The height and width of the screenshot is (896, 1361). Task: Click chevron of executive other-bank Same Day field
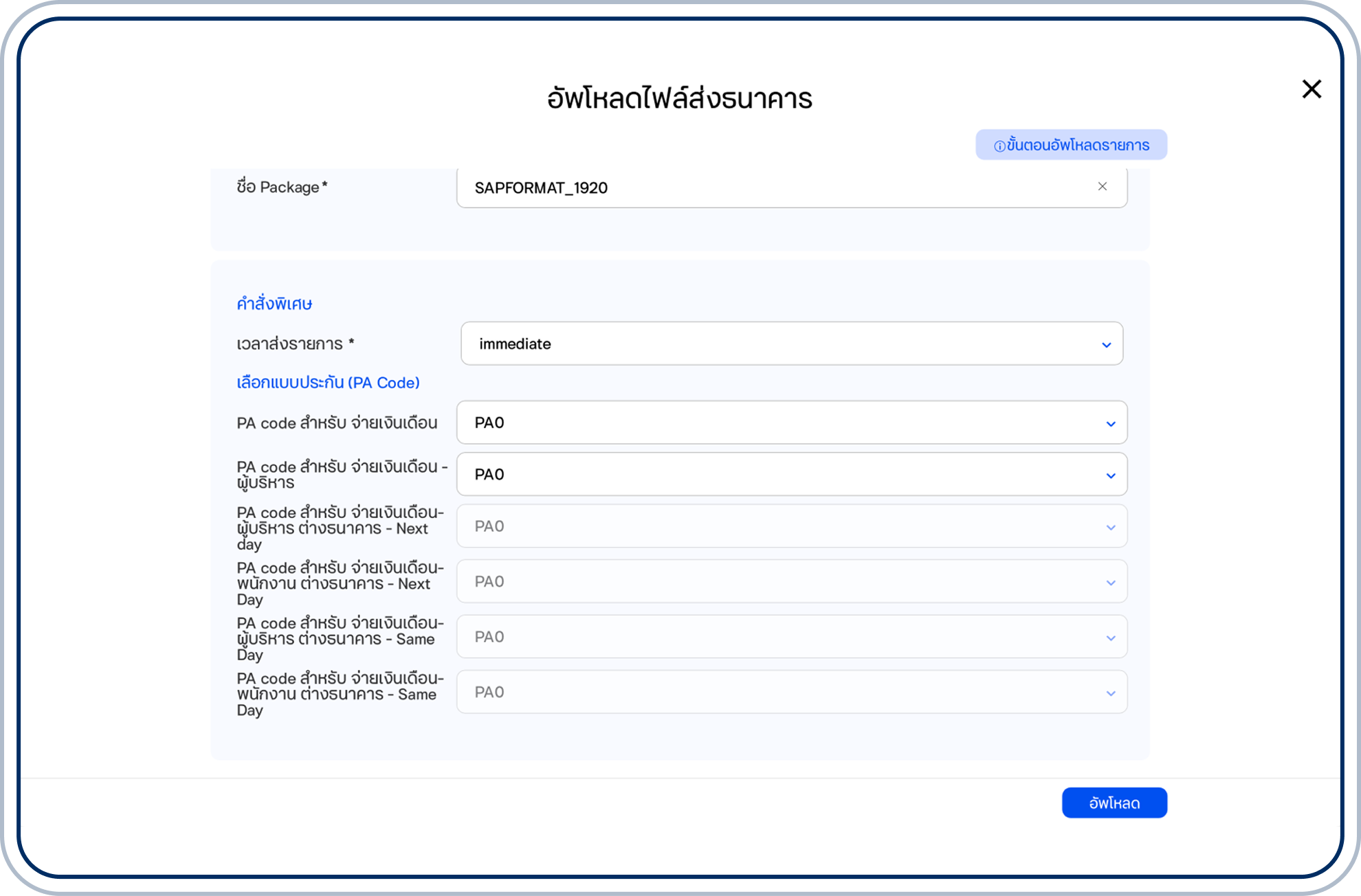click(x=1111, y=638)
